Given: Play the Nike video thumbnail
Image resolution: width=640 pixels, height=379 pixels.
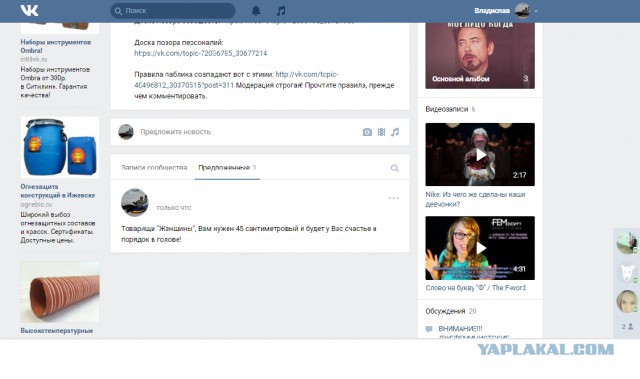Looking at the screenshot, I should point(480,155).
